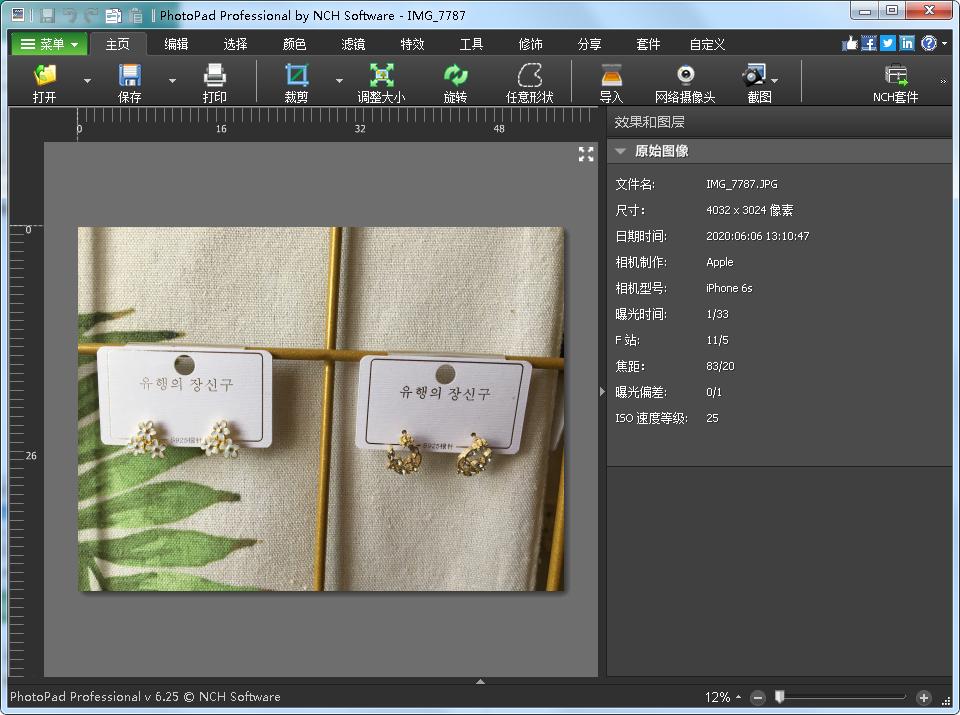
Task: Click the zoom out minus button
Action: click(758, 697)
